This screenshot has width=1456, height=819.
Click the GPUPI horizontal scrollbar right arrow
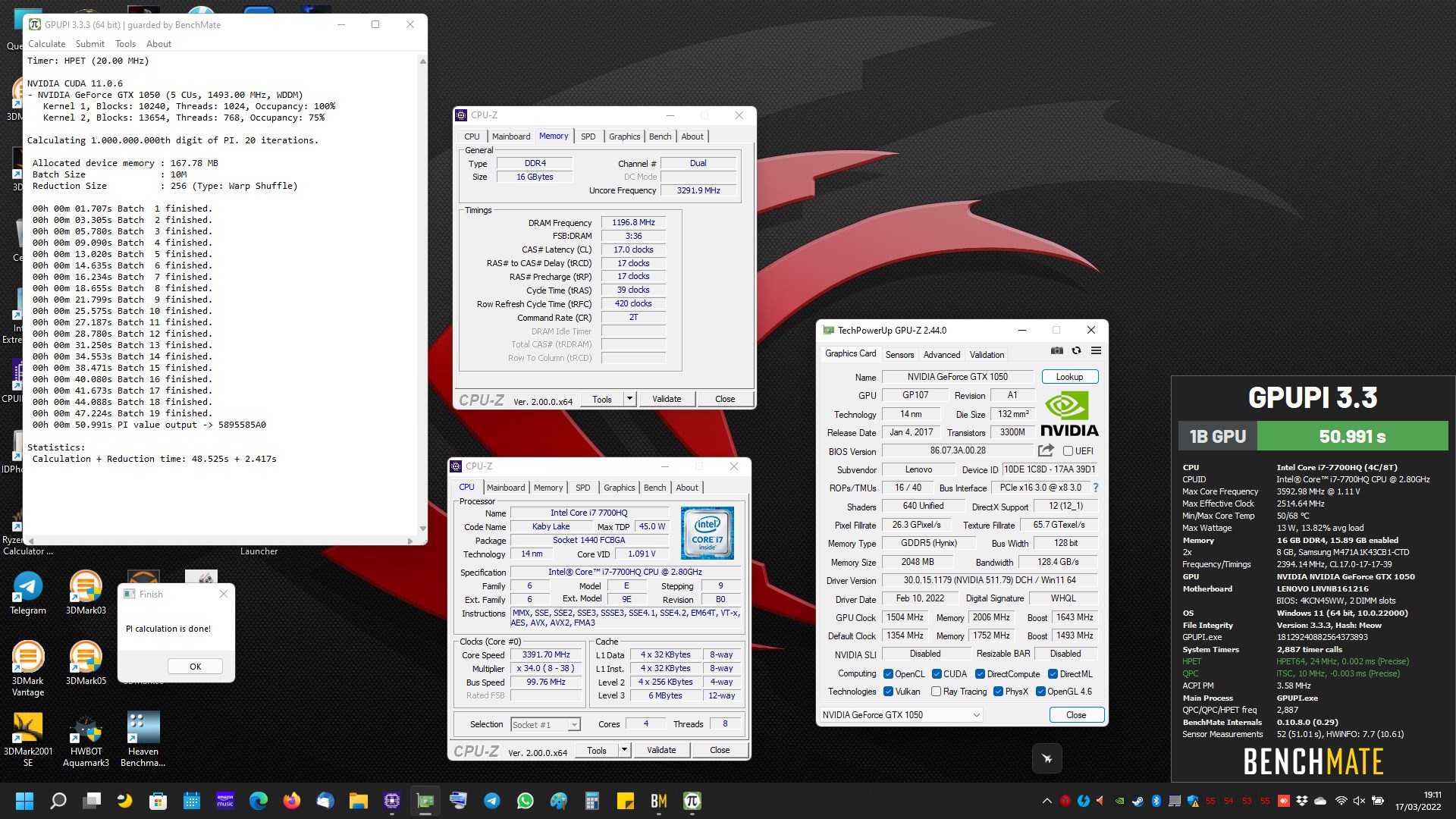click(x=410, y=541)
